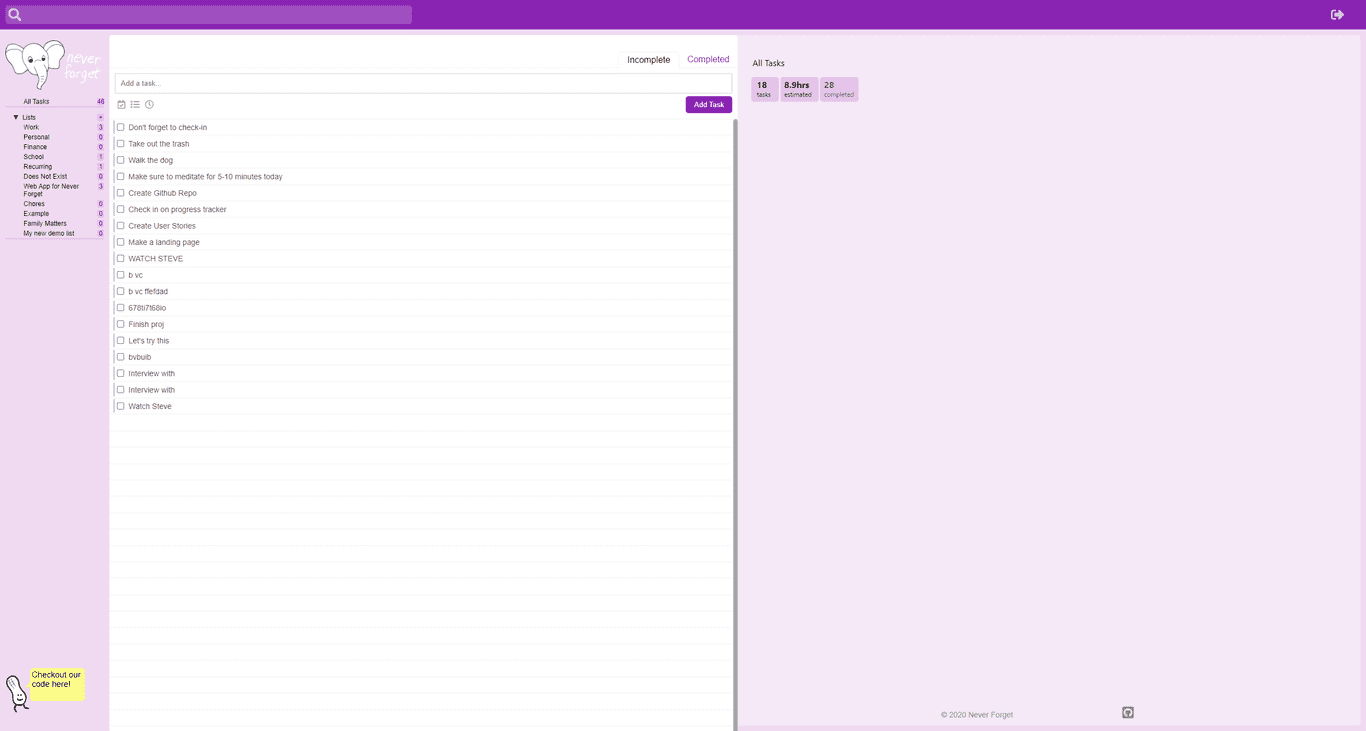This screenshot has height=731, width=1366.
Task: Click the list selector icon
Action: 135,105
